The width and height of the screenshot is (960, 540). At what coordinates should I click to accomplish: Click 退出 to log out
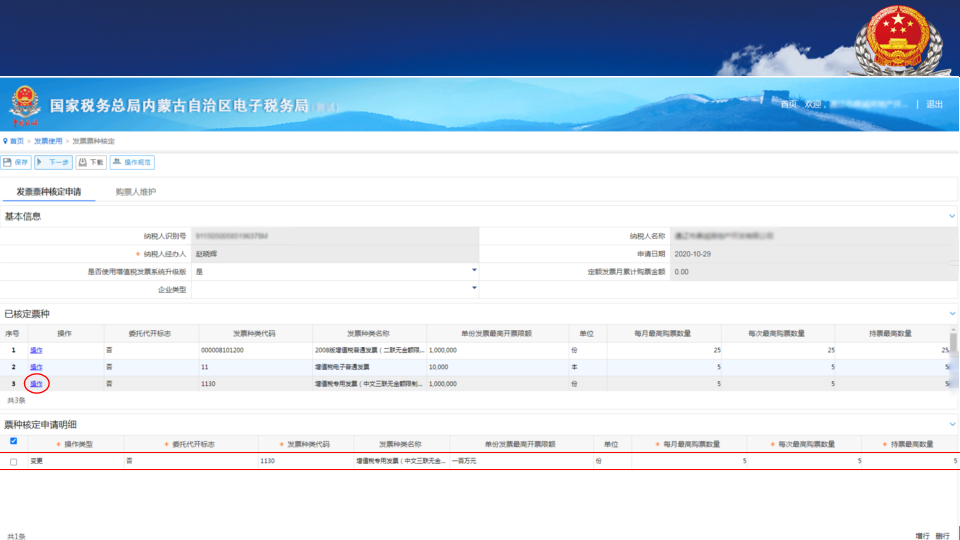934,104
